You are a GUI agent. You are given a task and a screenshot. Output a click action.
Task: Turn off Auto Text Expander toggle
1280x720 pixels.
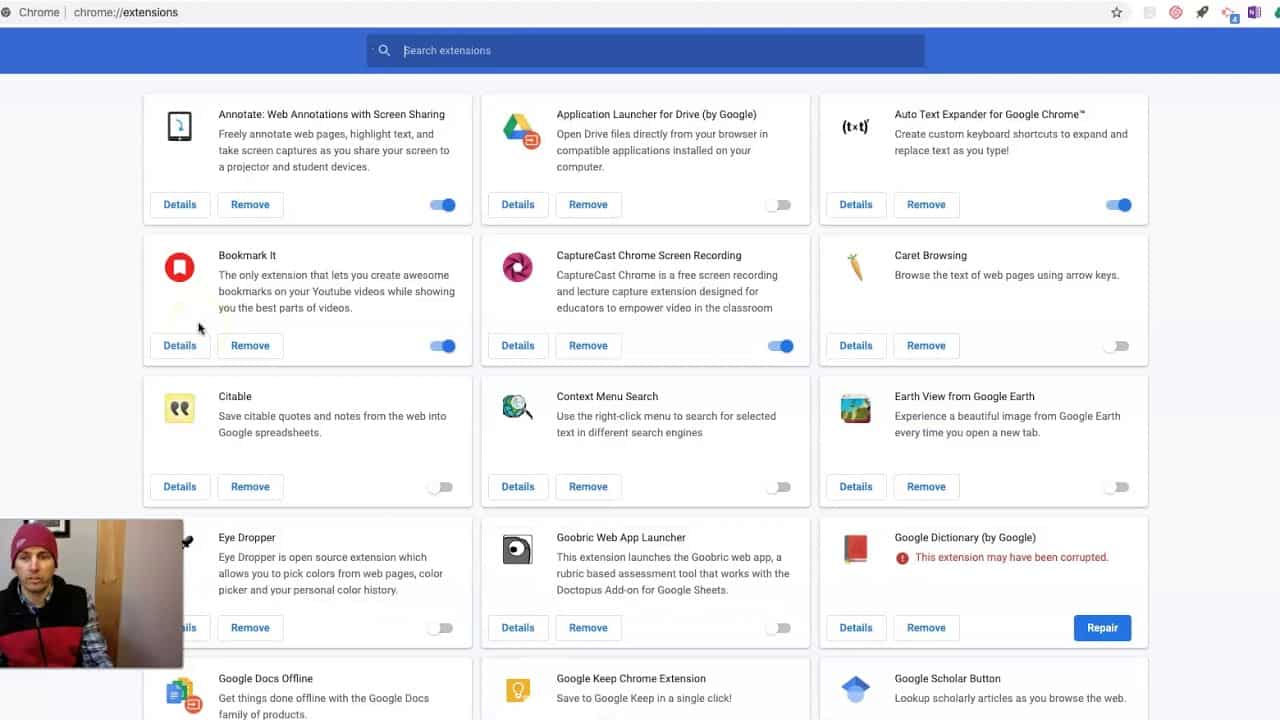tap(1118, 205)
